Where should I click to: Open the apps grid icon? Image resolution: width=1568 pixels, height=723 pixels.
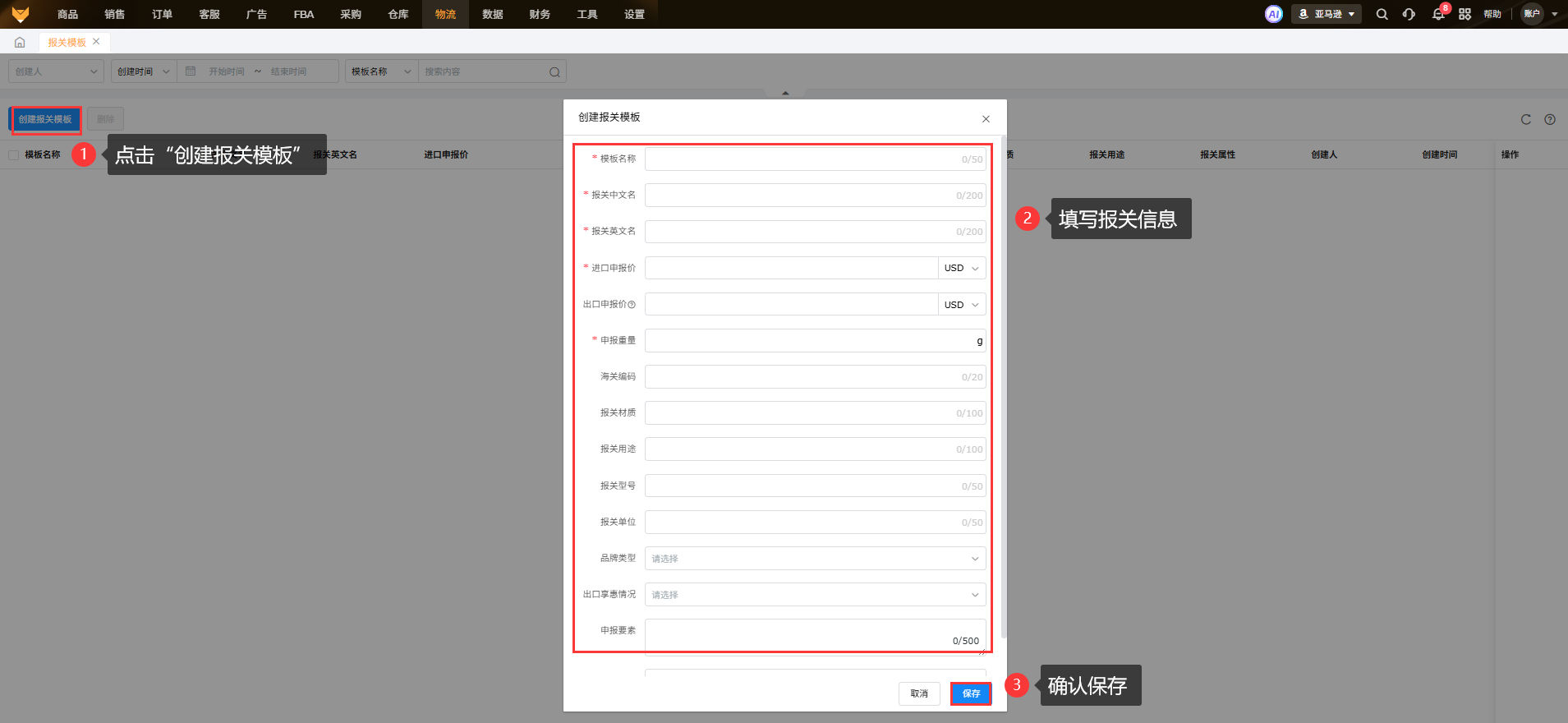pos(1465,14)
